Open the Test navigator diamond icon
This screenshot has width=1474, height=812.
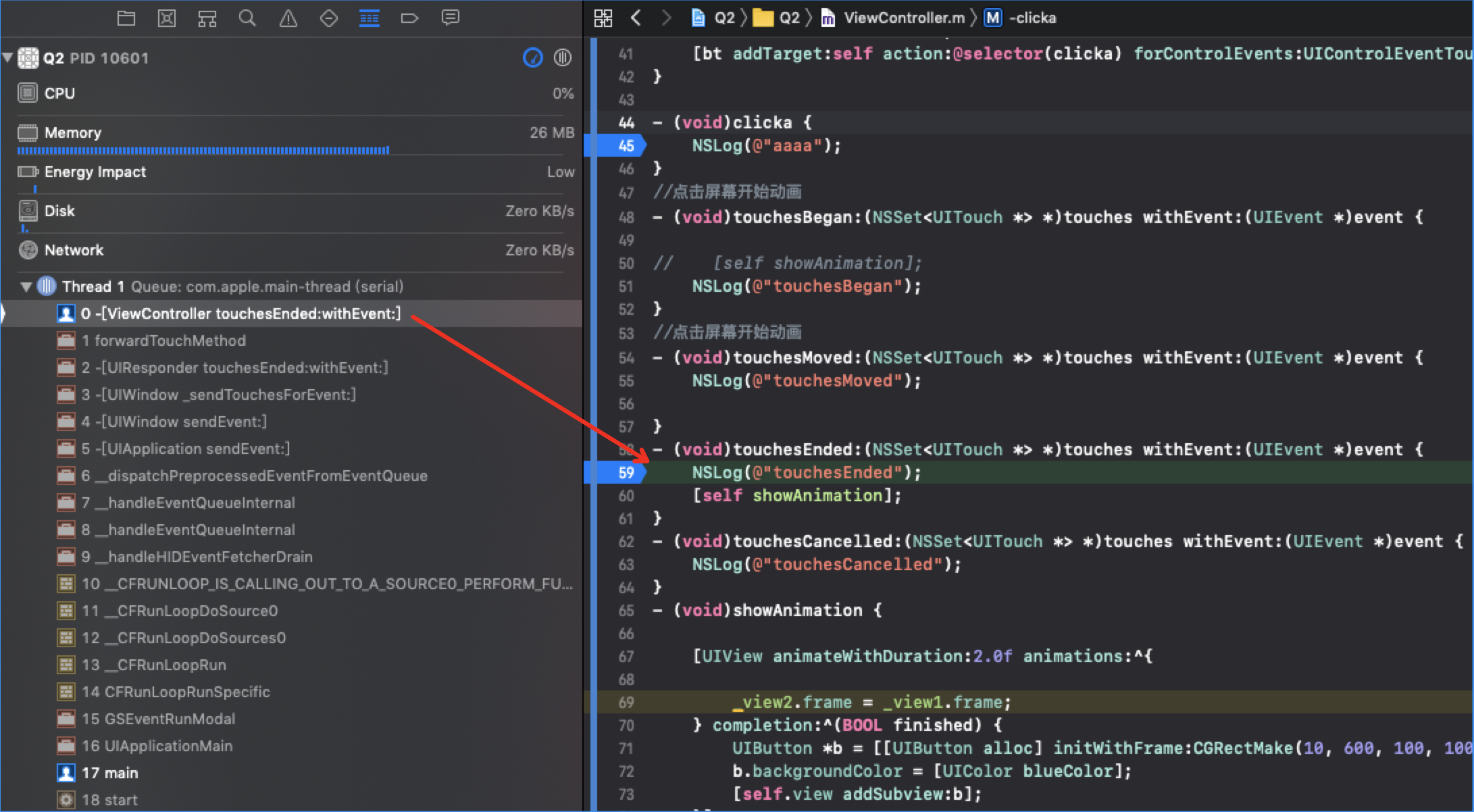[x=329, y=18]
